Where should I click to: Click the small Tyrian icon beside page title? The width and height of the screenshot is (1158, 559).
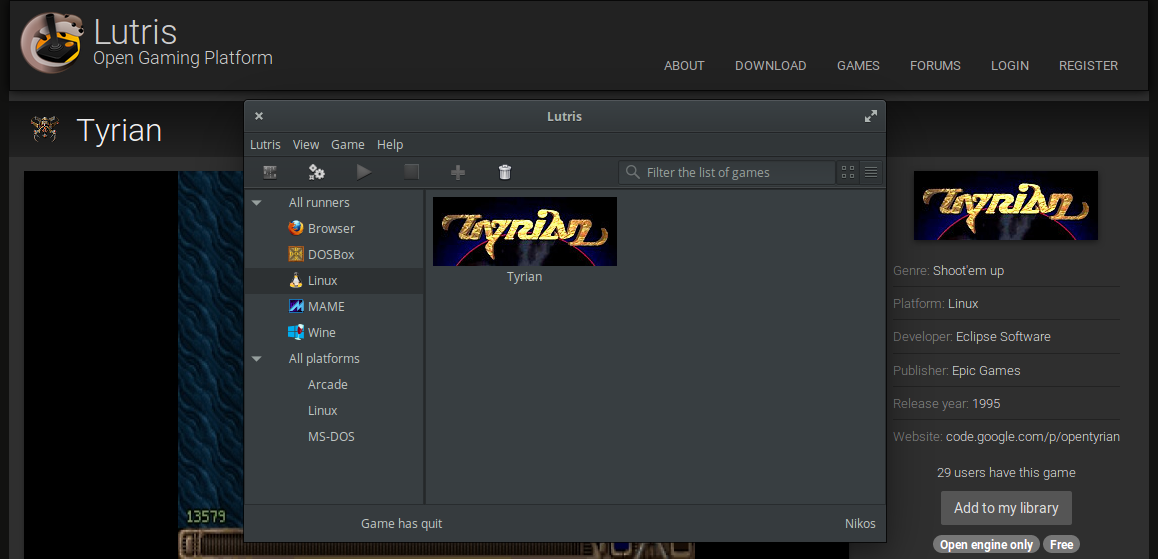pyautogui.click(x=44, y=129)
